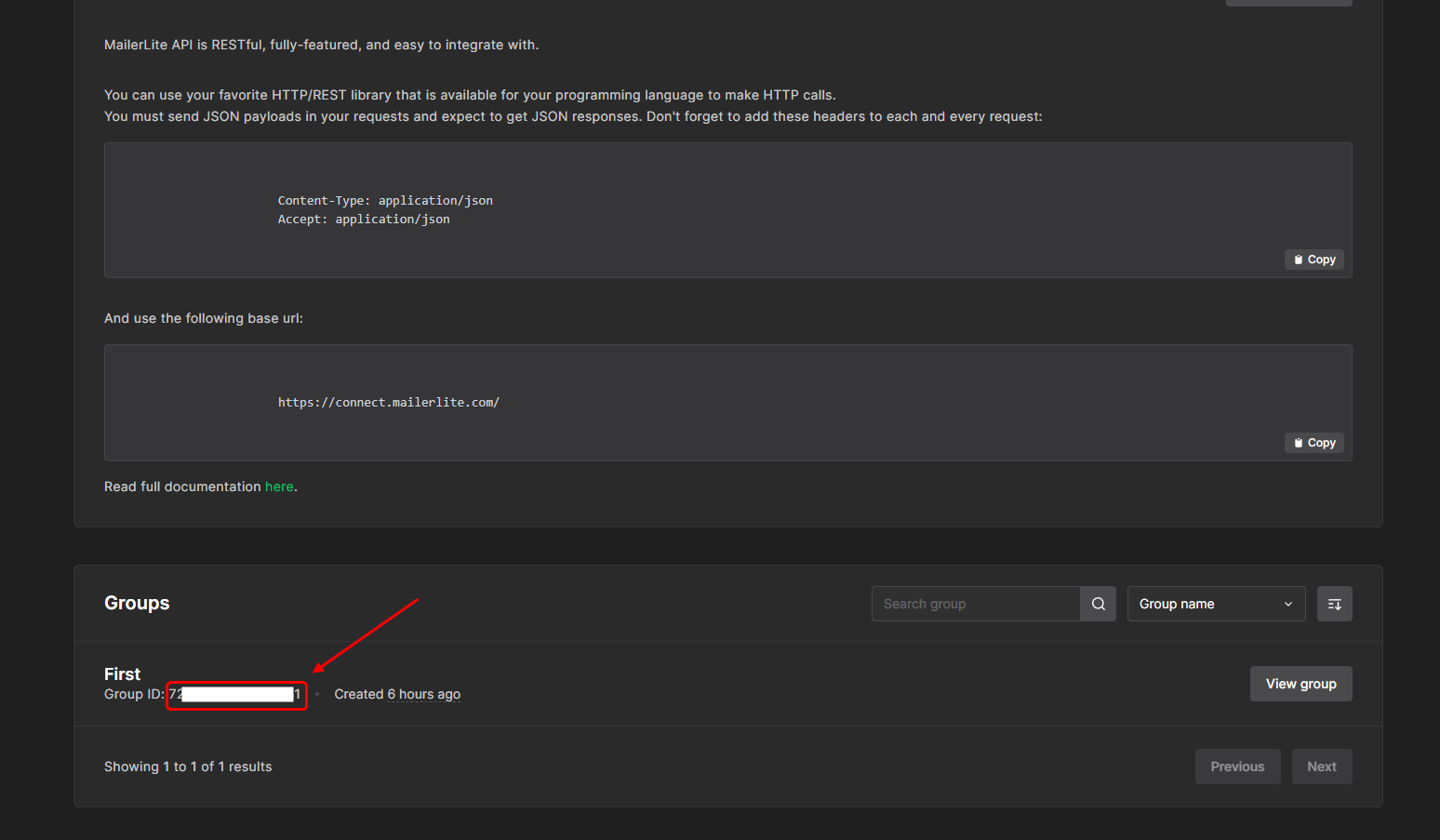The width and height of the screenshot is (1440, 840).
Task: Open the full documentation 'here' link
Action: pos(279,487)
